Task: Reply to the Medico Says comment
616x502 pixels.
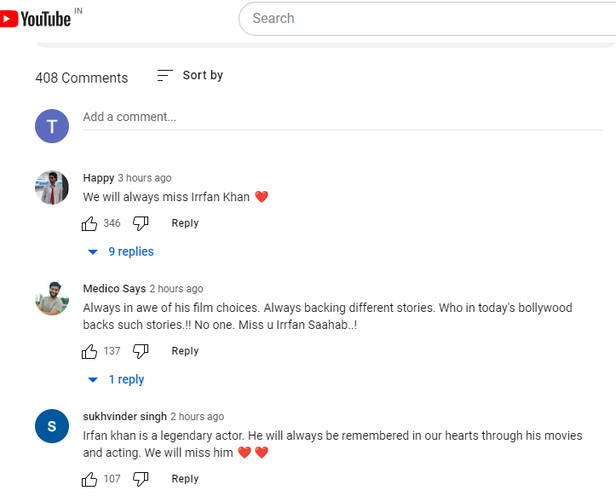Action: coord(185,351)
